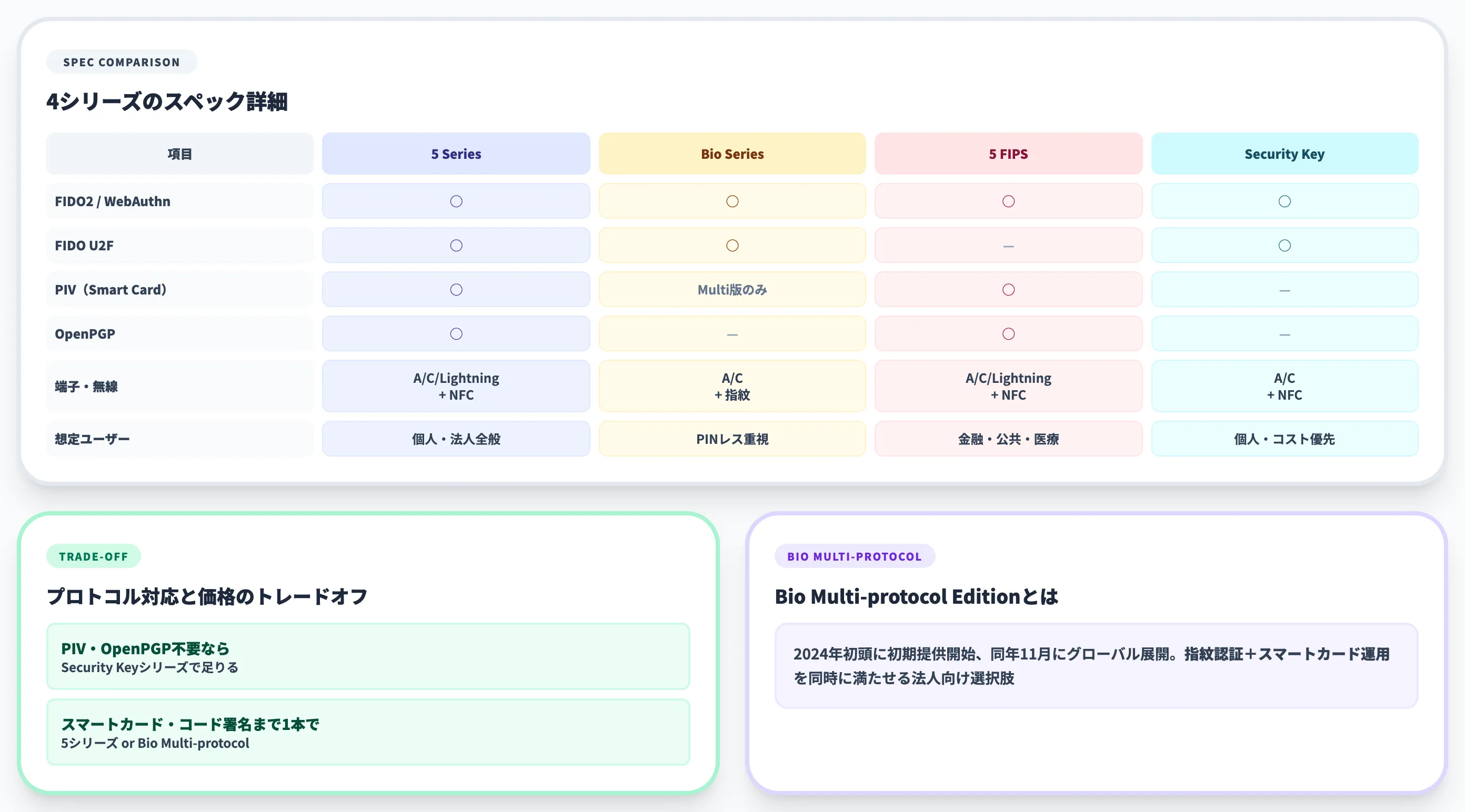Click the 個人・法人全般 cell
1465x812 pixels.
pyautogui.click(x=456, y=439)
